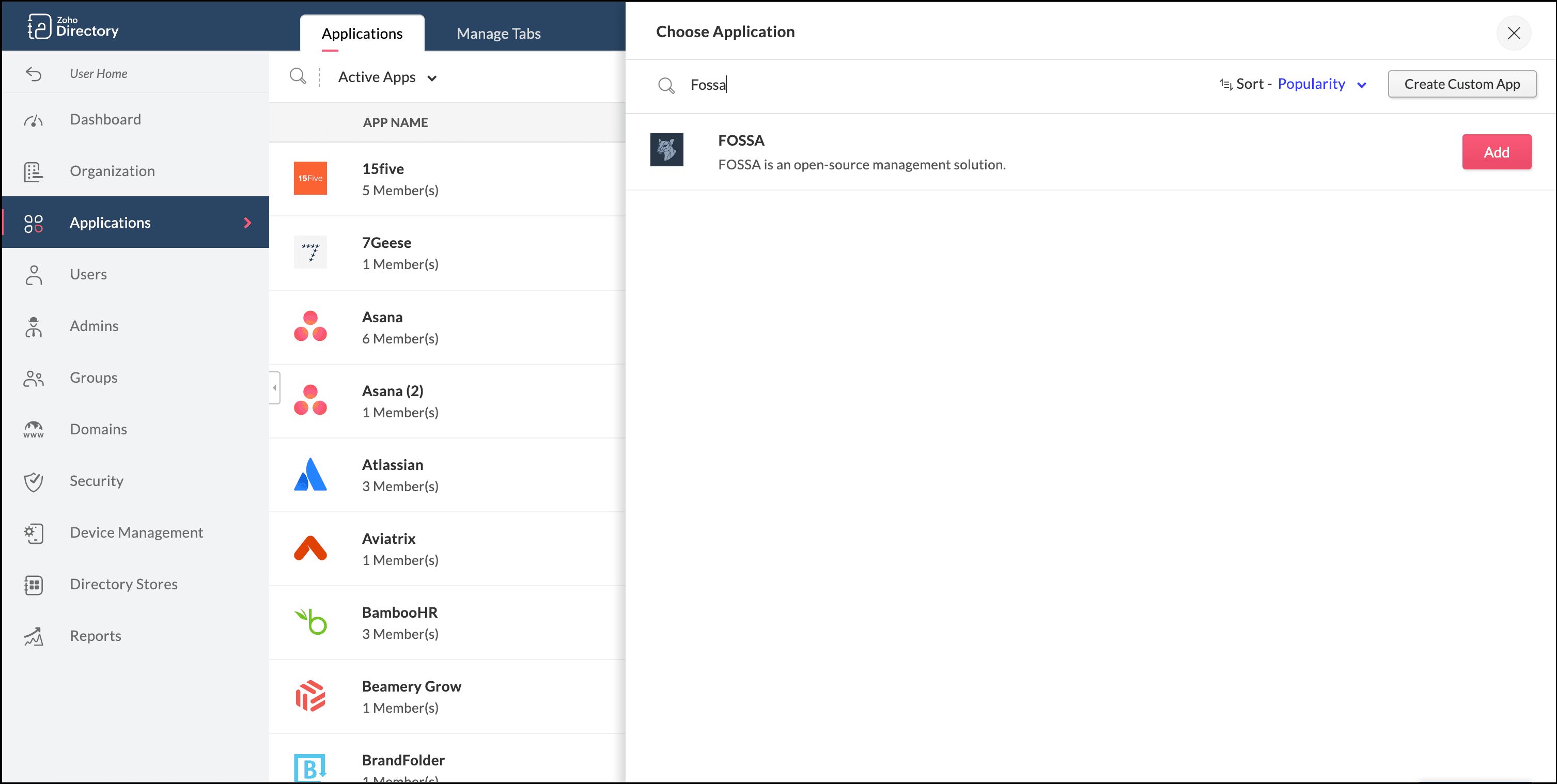
Task: Click the Asana (2) app logo
Action: coord(310,400)
